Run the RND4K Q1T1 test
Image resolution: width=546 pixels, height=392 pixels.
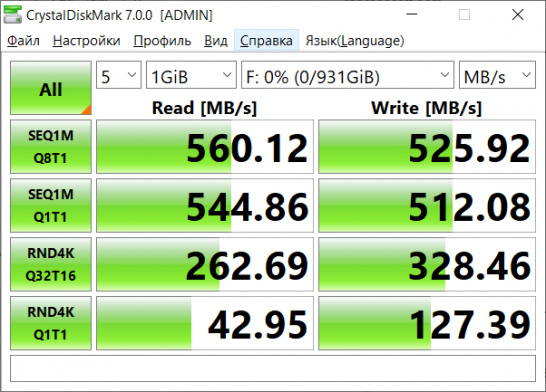pyautogui.click(x=51, y=323)
